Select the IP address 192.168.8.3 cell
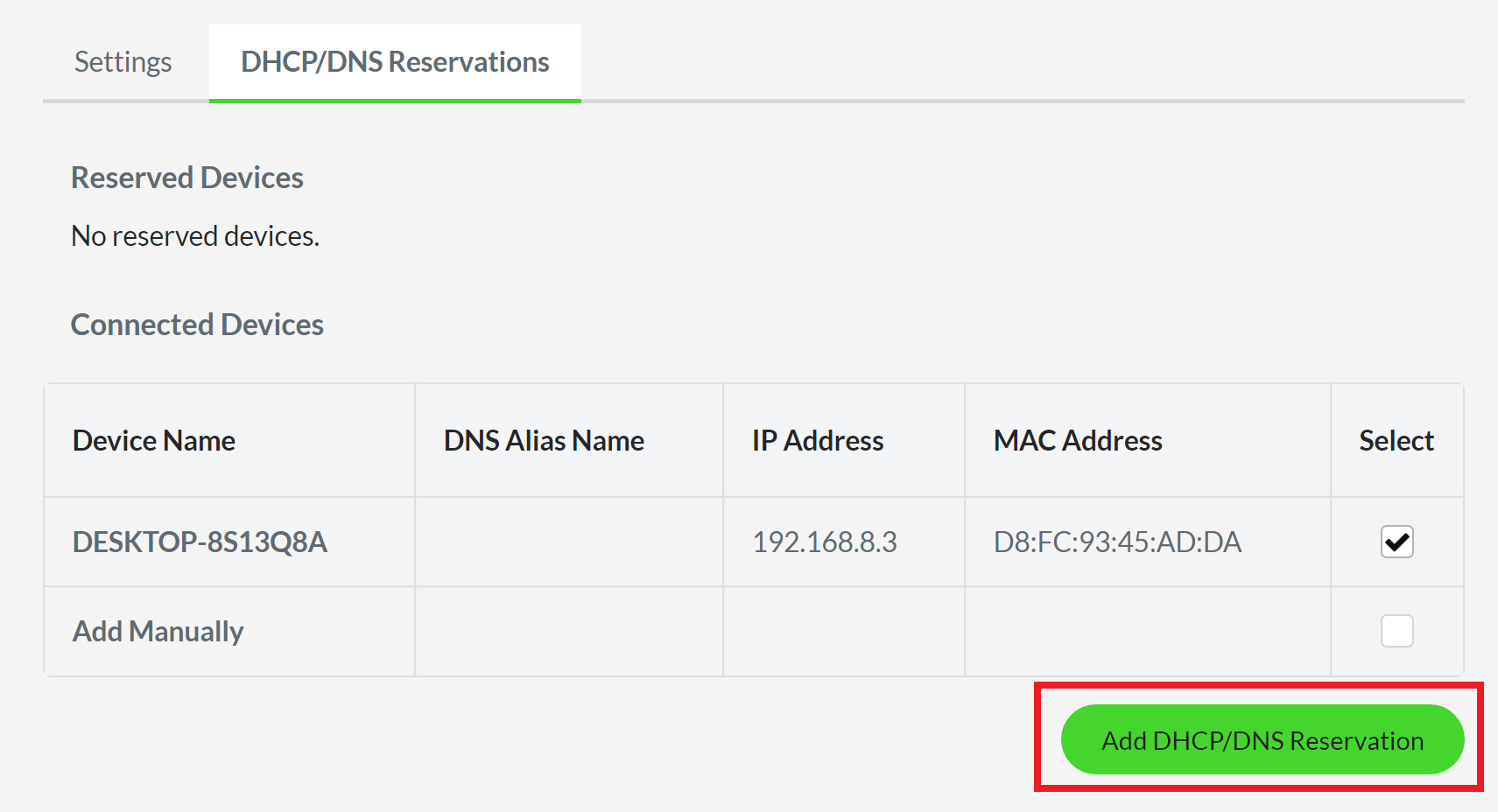Viewport: 1498px width, 812px height. 824,542
